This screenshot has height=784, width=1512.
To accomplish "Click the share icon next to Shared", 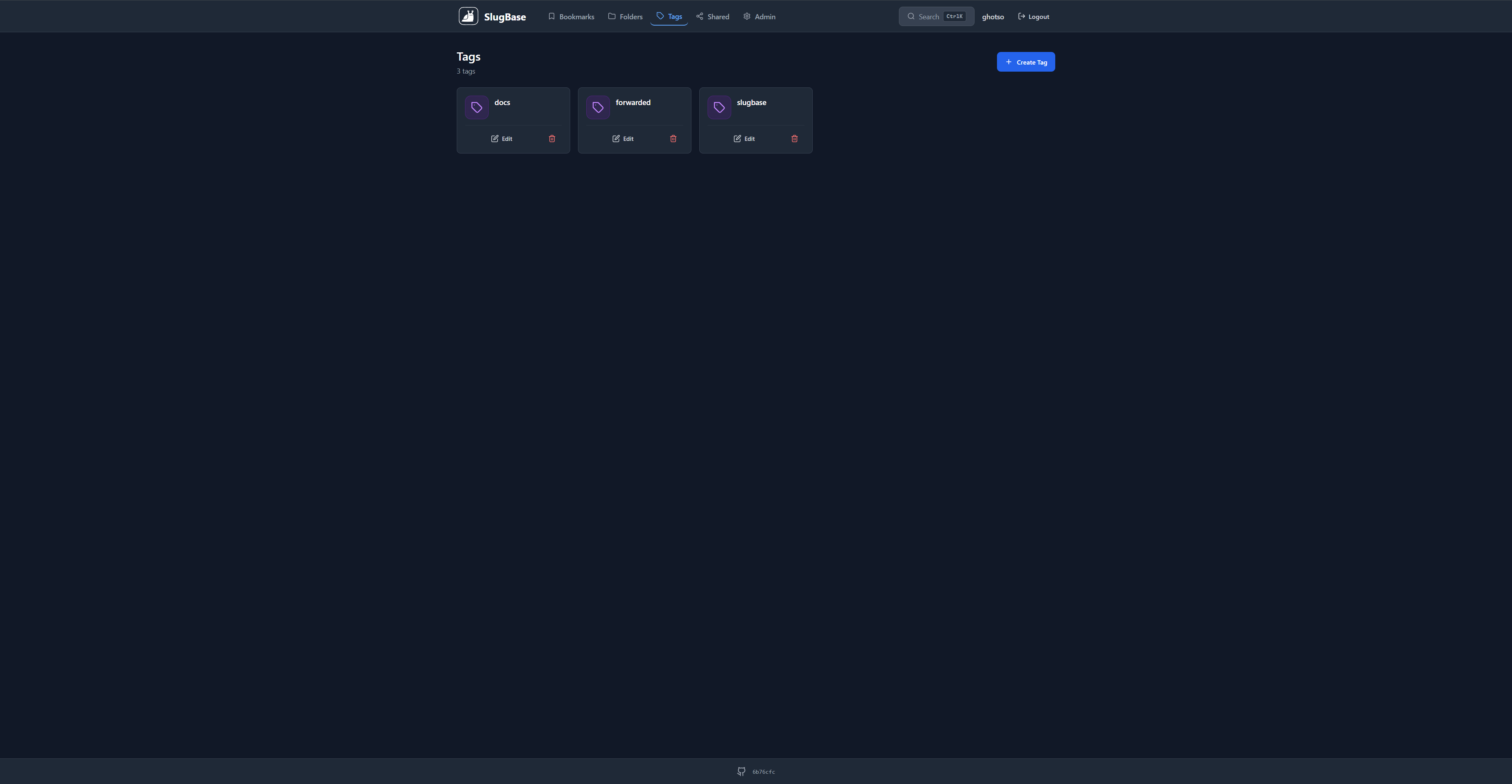I will (x=699, y=17).
